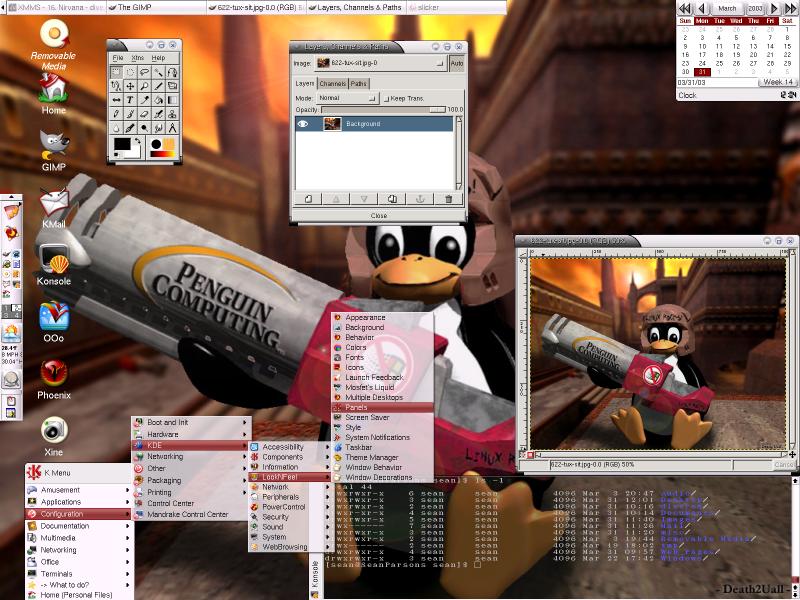This screenshot has width=800, height=600.
Task: Select the Airbrush tool
Action: click(x=159, y=114)
